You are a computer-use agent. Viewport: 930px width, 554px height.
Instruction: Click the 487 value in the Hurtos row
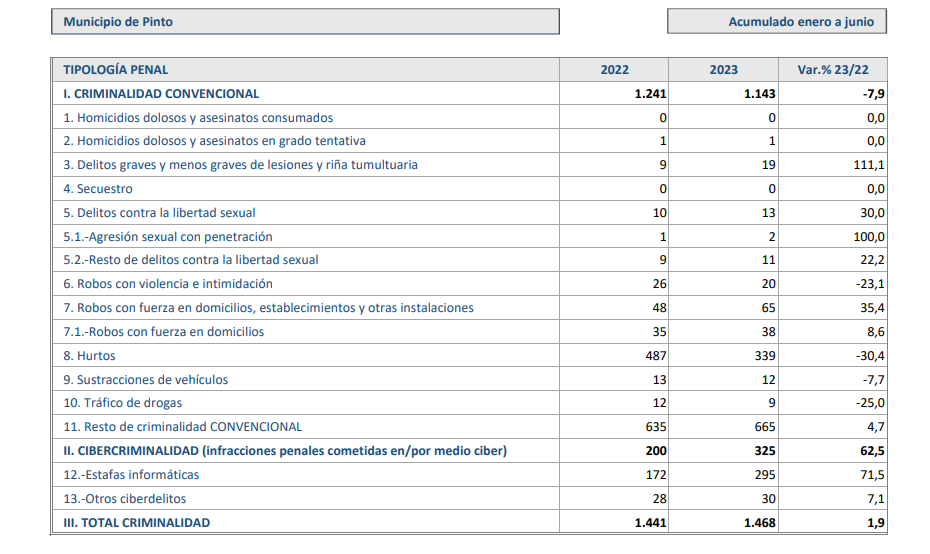click(655, 356)
